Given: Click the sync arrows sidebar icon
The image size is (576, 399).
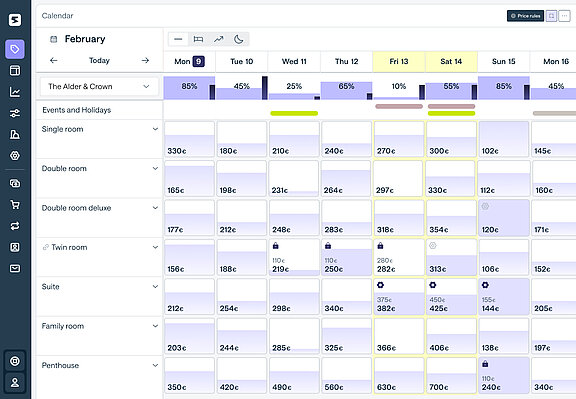Looking at the screenshot, I should 15,226.
